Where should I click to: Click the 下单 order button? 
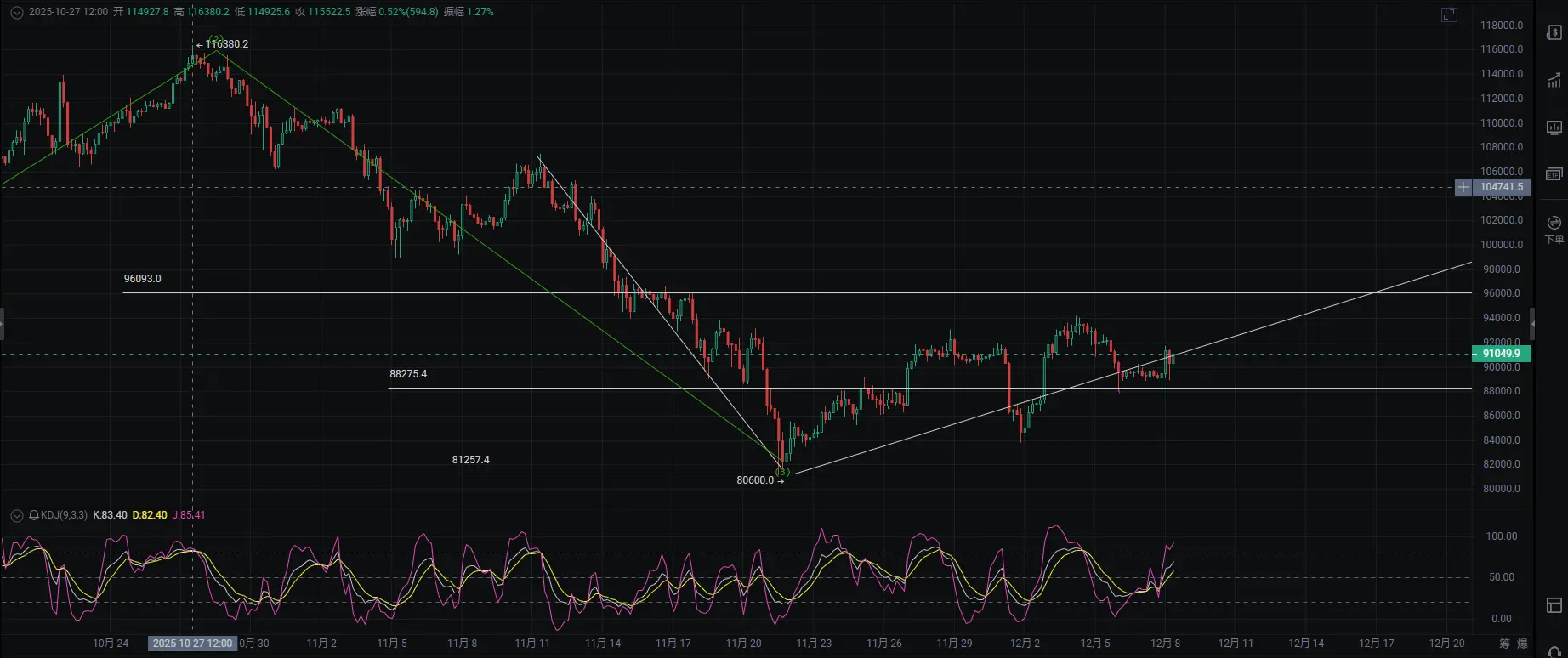1554,230
